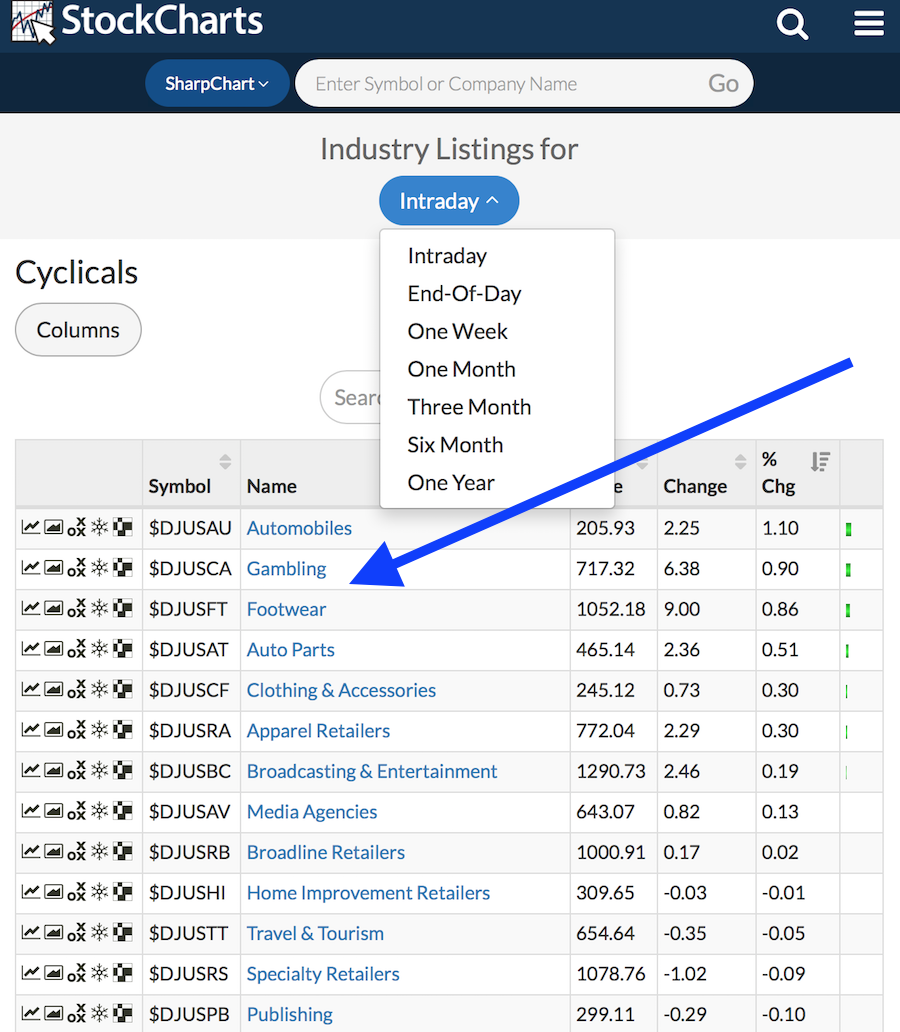Open CandleGlance icon for Clothing & Accessories
The image size is (900, 1032).
(x=123, y=691)
